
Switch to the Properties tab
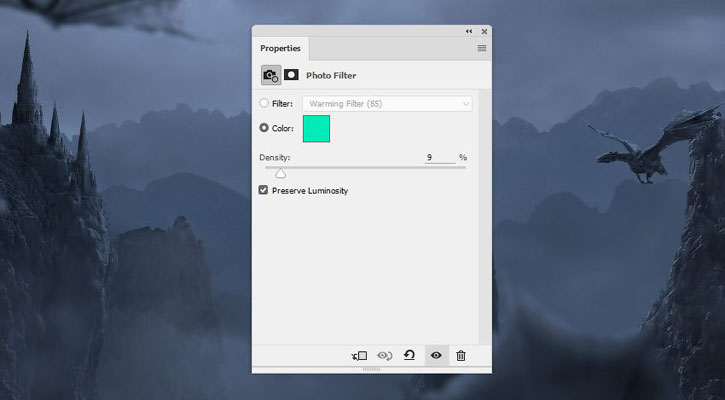pyautogui.click(x=280, y=48)
